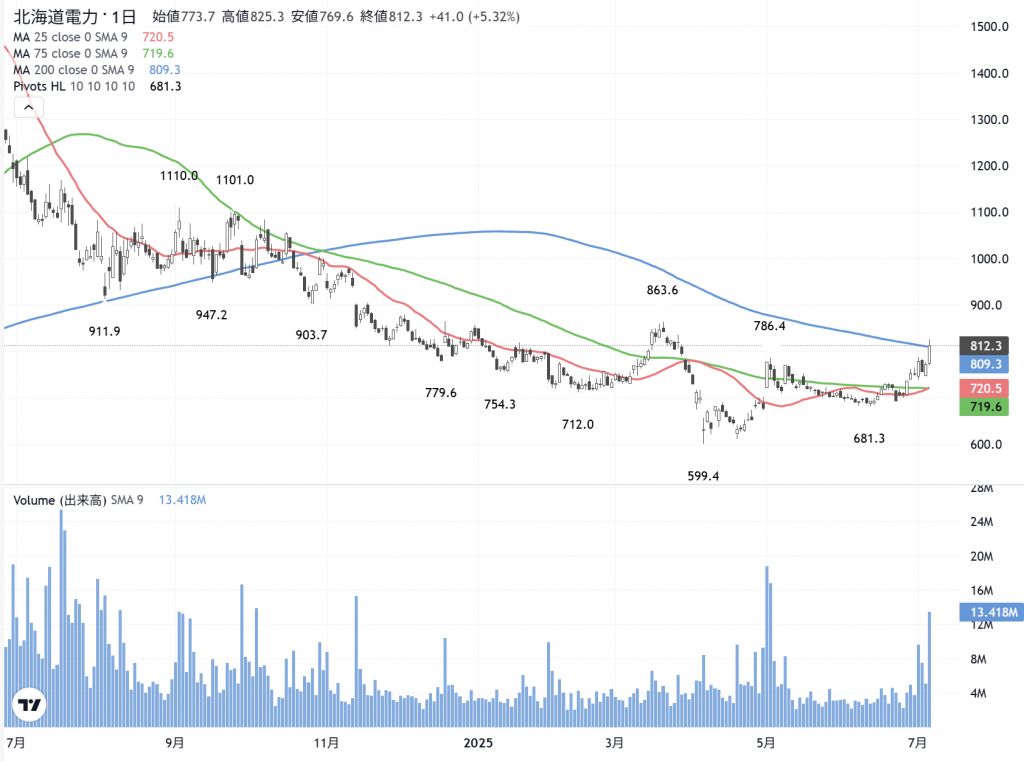Screen dimensions: 1024x762
Task: Click the 1101.0 pivot high label
Action: [235, 180]
